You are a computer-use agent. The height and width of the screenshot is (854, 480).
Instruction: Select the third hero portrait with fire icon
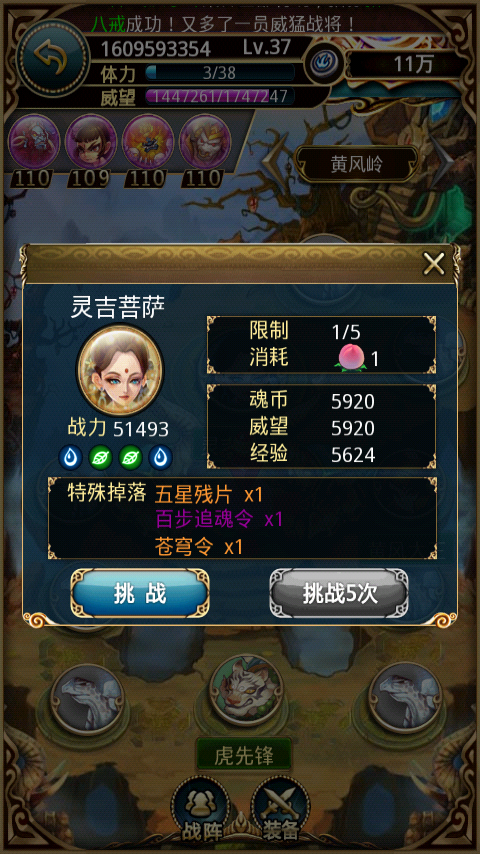(x=148, y=142)
